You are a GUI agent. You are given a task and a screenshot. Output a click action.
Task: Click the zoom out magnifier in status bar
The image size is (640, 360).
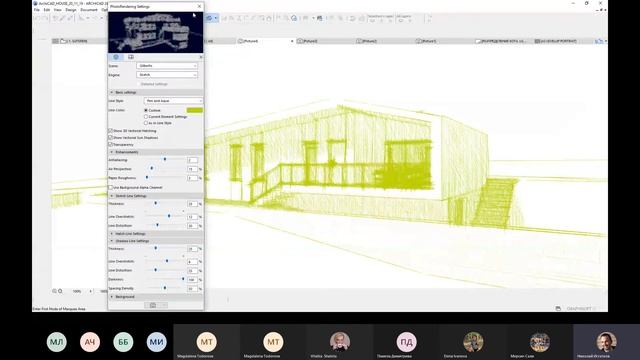pyautogui.click(x=54, y=291)
